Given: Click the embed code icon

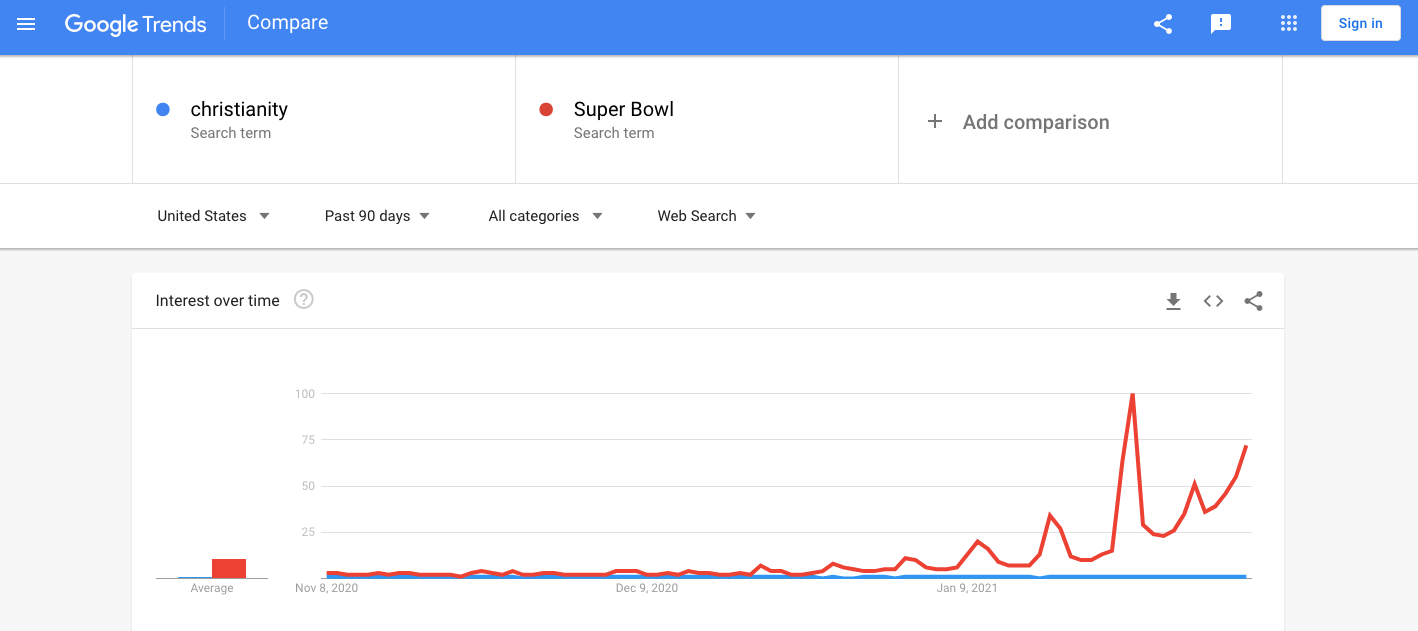Looking at the screenshot, I should [x=1213, y=301].
